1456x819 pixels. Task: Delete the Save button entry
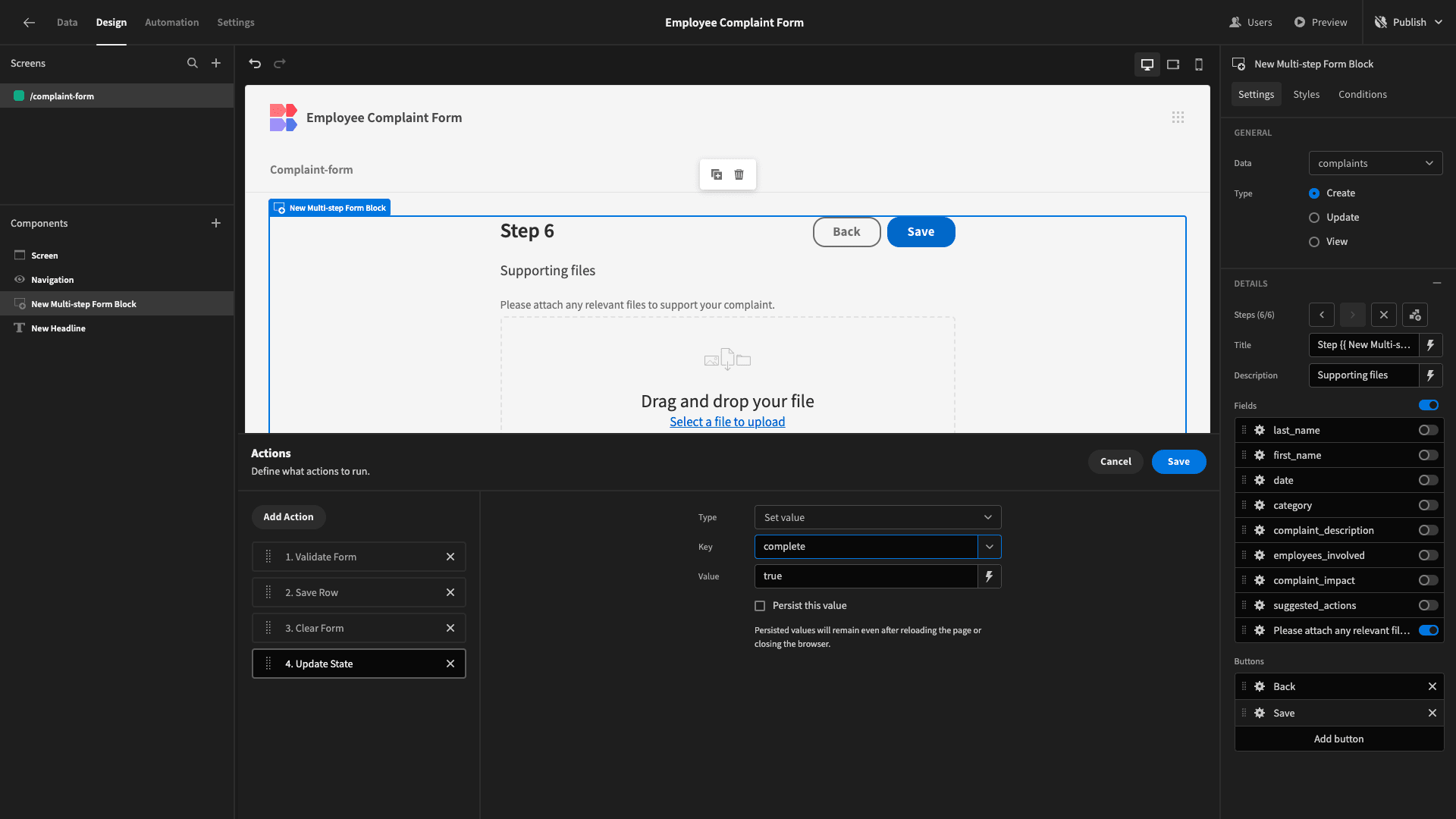coord(1432,713)
